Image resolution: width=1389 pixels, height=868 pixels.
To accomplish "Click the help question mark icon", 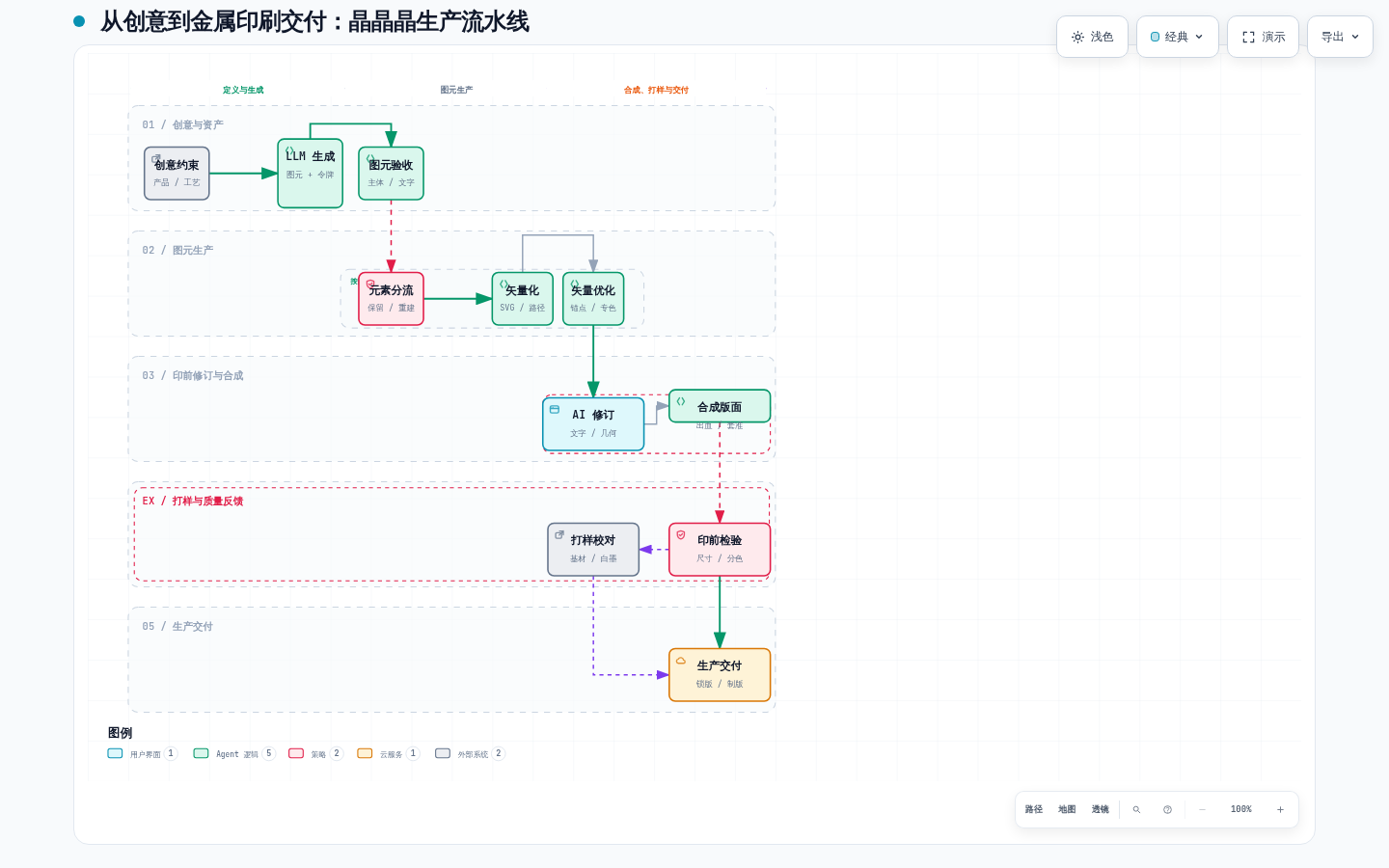I will (1167, 809).
